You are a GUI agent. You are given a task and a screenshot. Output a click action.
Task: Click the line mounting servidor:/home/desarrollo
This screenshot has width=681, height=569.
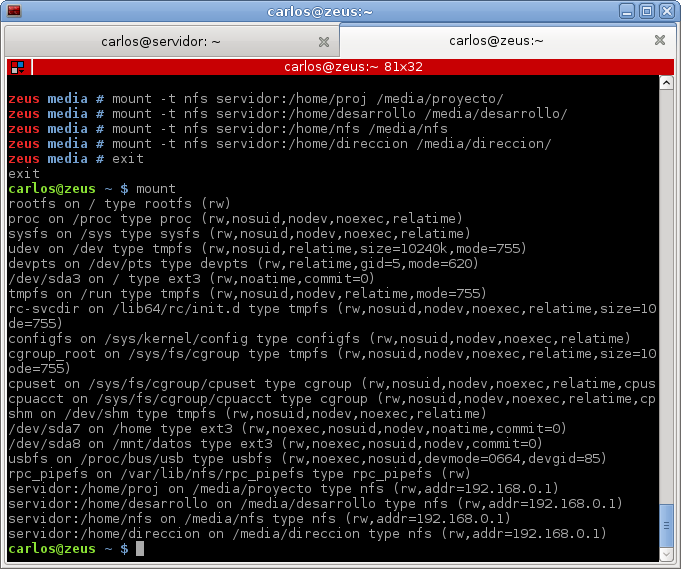[288, 114]
